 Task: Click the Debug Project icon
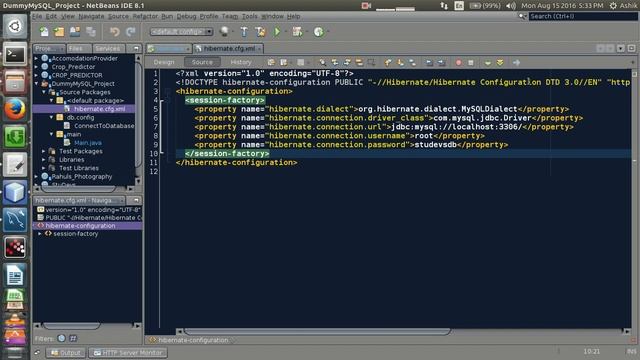(298, 31)
